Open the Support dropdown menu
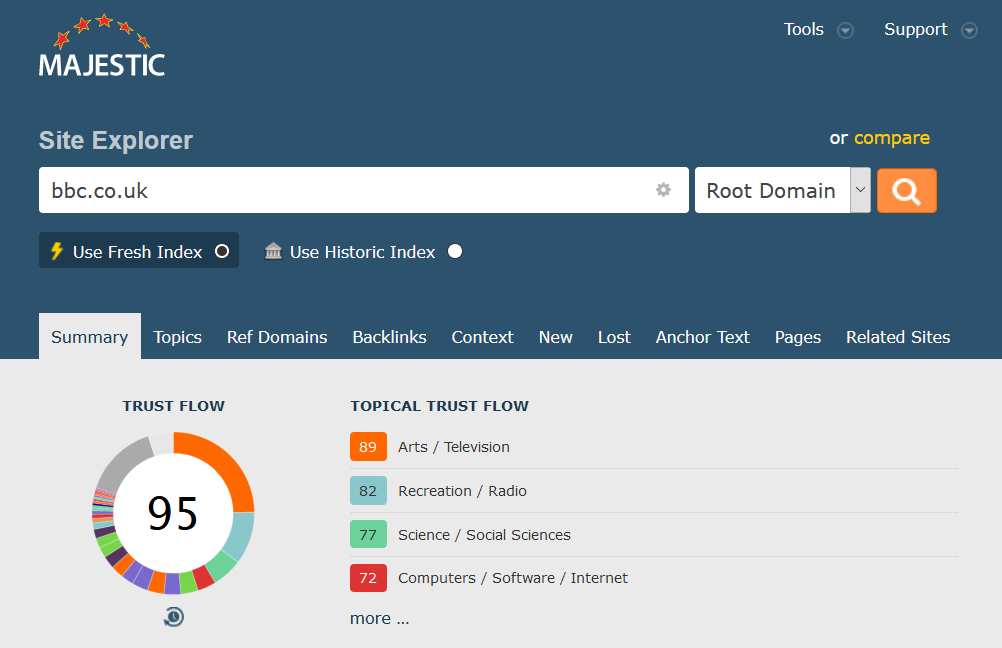This screenshot has width=1002, height=648. click(x=930, y=29)
